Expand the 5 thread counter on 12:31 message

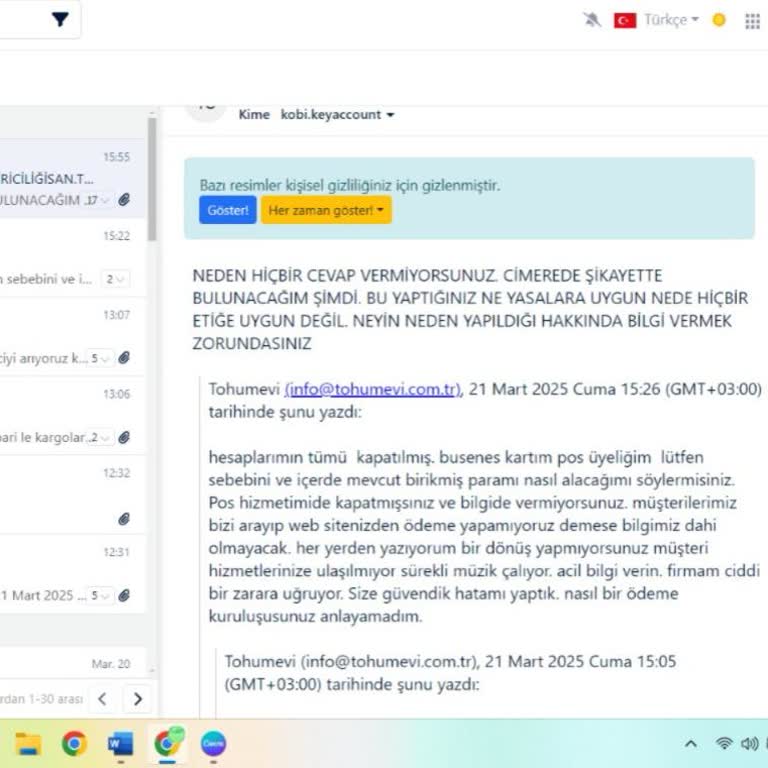click(x=100, y=596)
